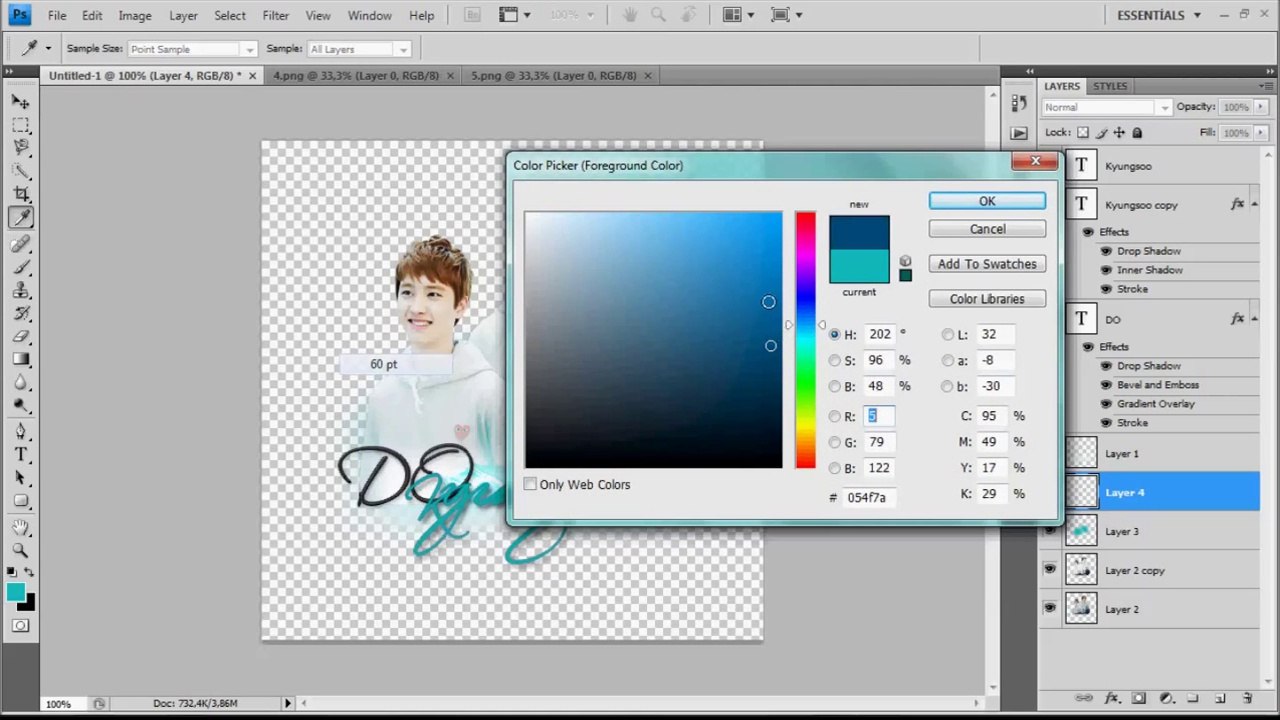The width and height of the screenshot is (1280, 720).
Task: Click Add To Swatches button
Action: coord(987,264)
